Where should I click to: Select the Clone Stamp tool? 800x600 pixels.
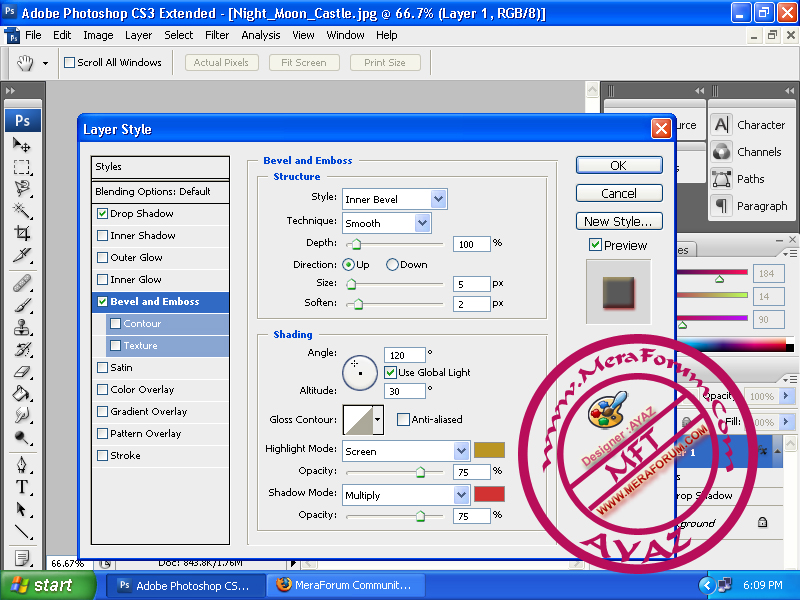tap(21, 327)
